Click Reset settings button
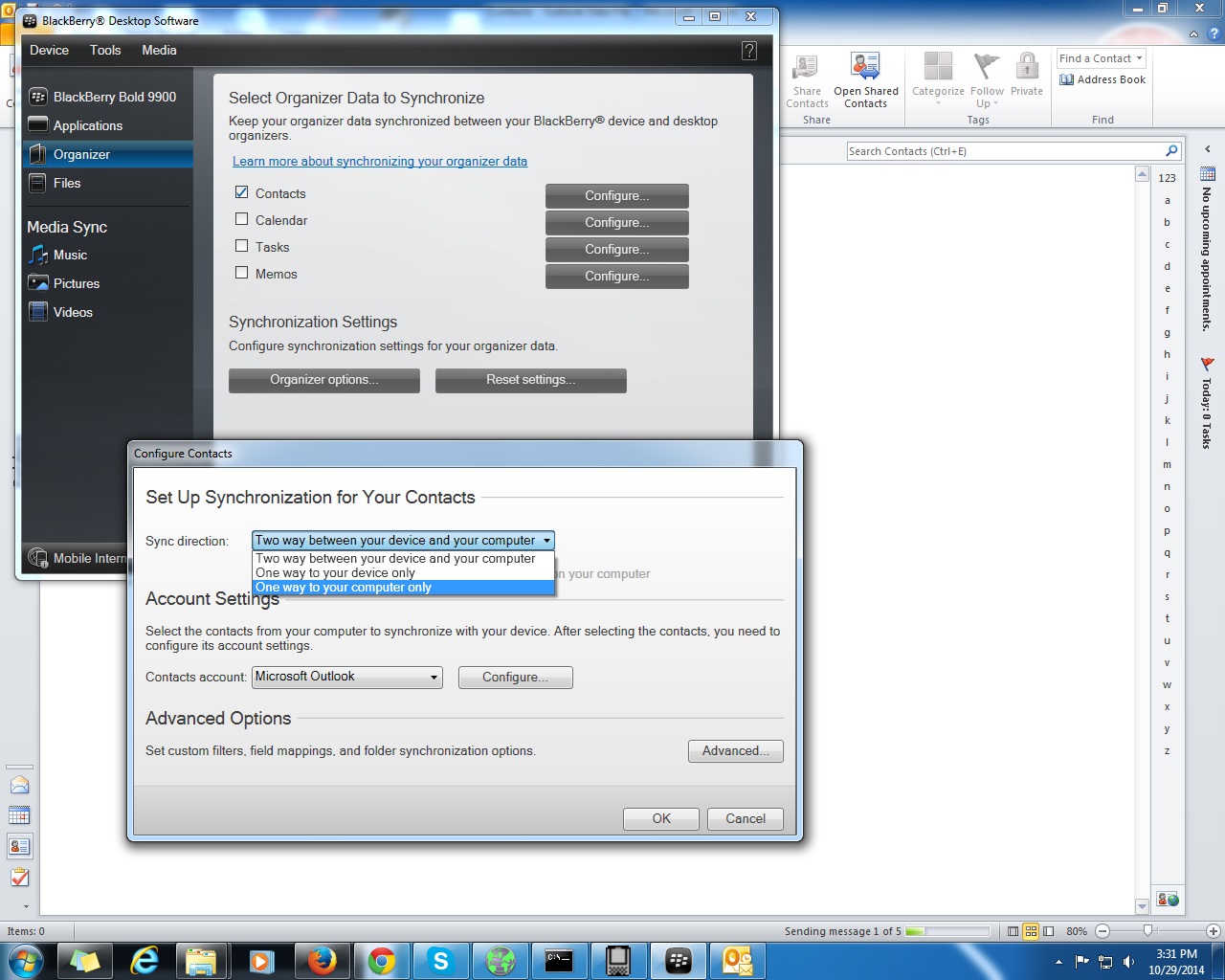 [531, 380]
